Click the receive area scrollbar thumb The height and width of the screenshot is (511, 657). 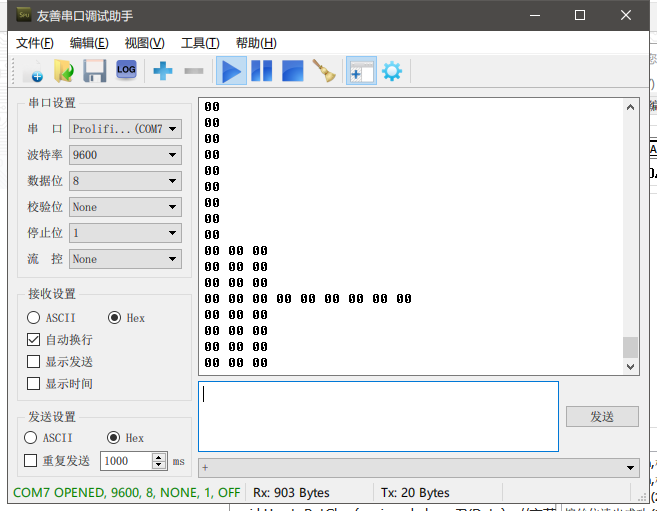(630, 347)
